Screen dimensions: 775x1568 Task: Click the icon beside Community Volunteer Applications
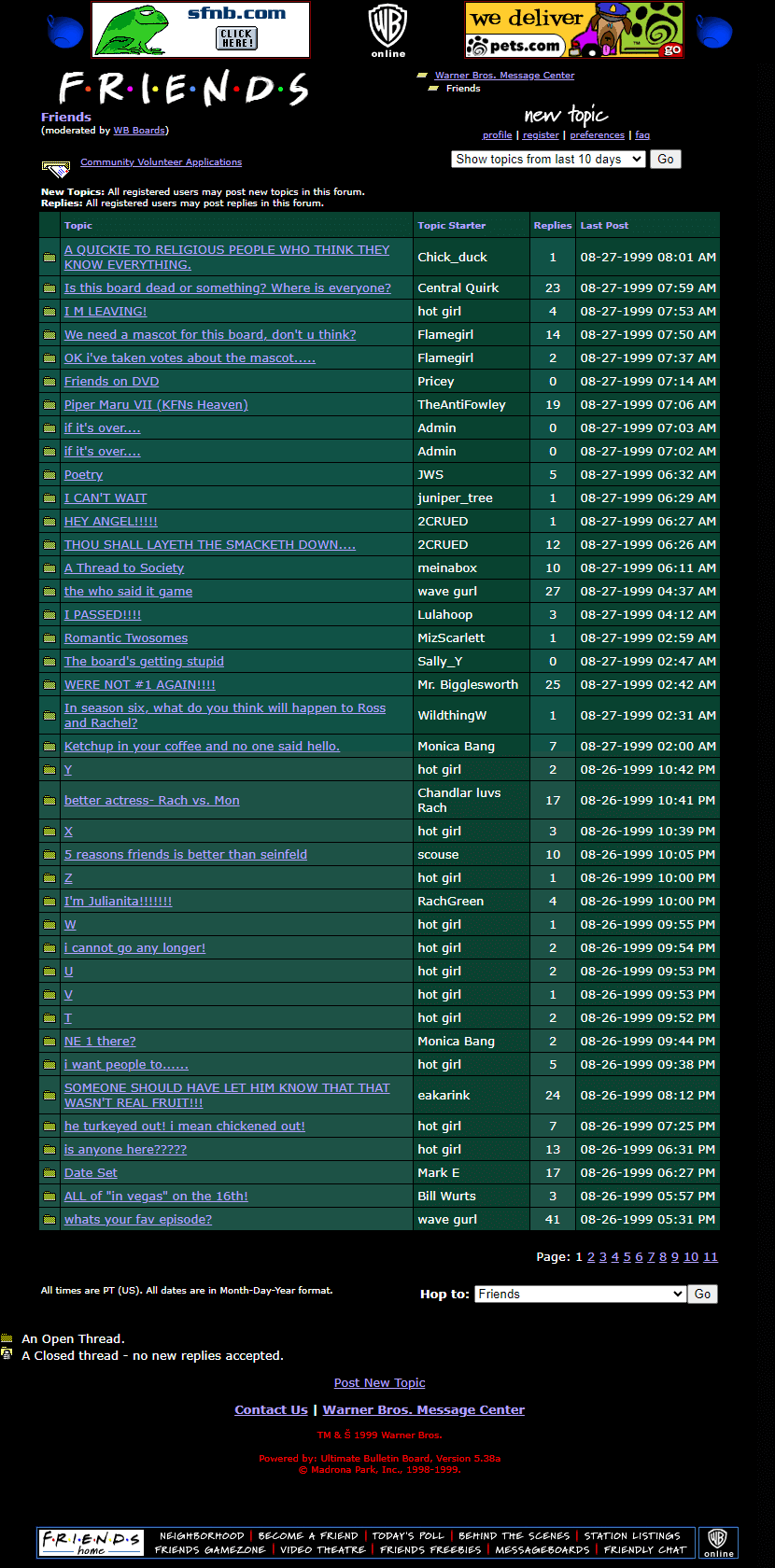56,169
